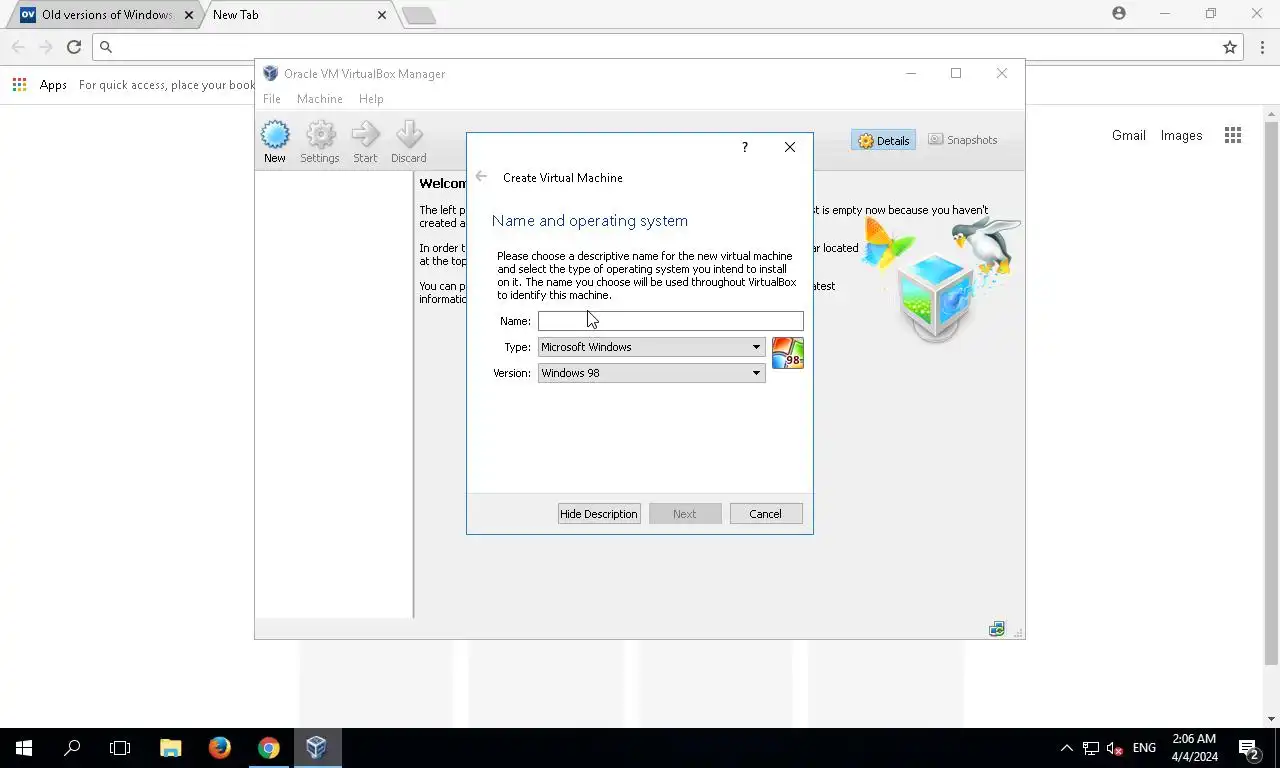This screenshot has height=768, width=1280.
Task: Open the Type dropdown showing Microsoft Windows
Action: [651, 347]
